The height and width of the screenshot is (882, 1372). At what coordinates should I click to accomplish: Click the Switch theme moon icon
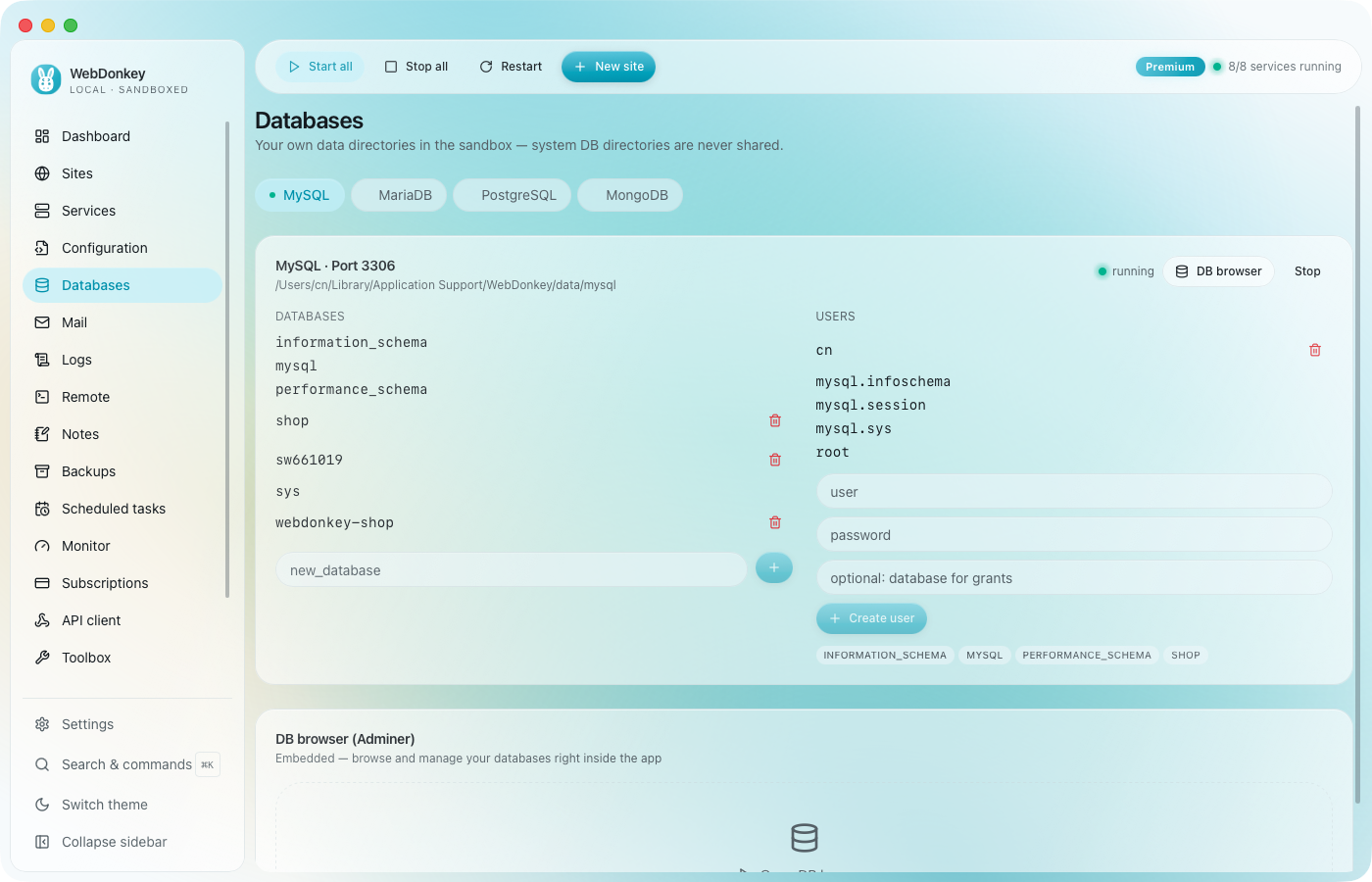coord(42,805)
